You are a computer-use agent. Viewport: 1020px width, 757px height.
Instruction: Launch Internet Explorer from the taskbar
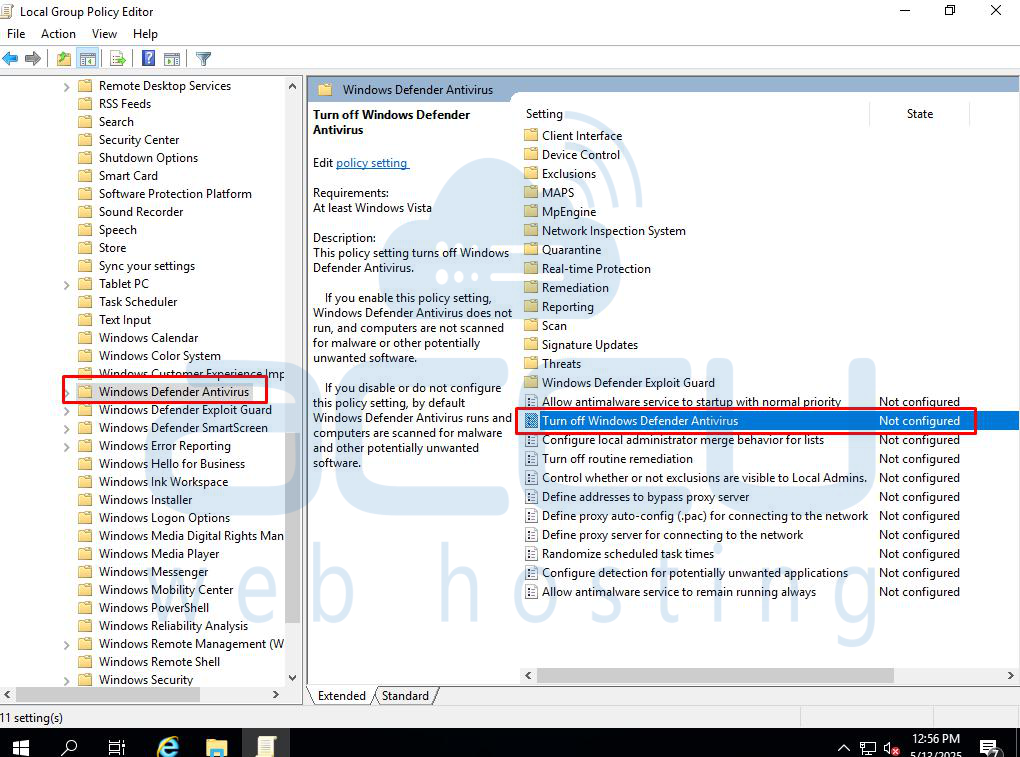tap(167, 745)
